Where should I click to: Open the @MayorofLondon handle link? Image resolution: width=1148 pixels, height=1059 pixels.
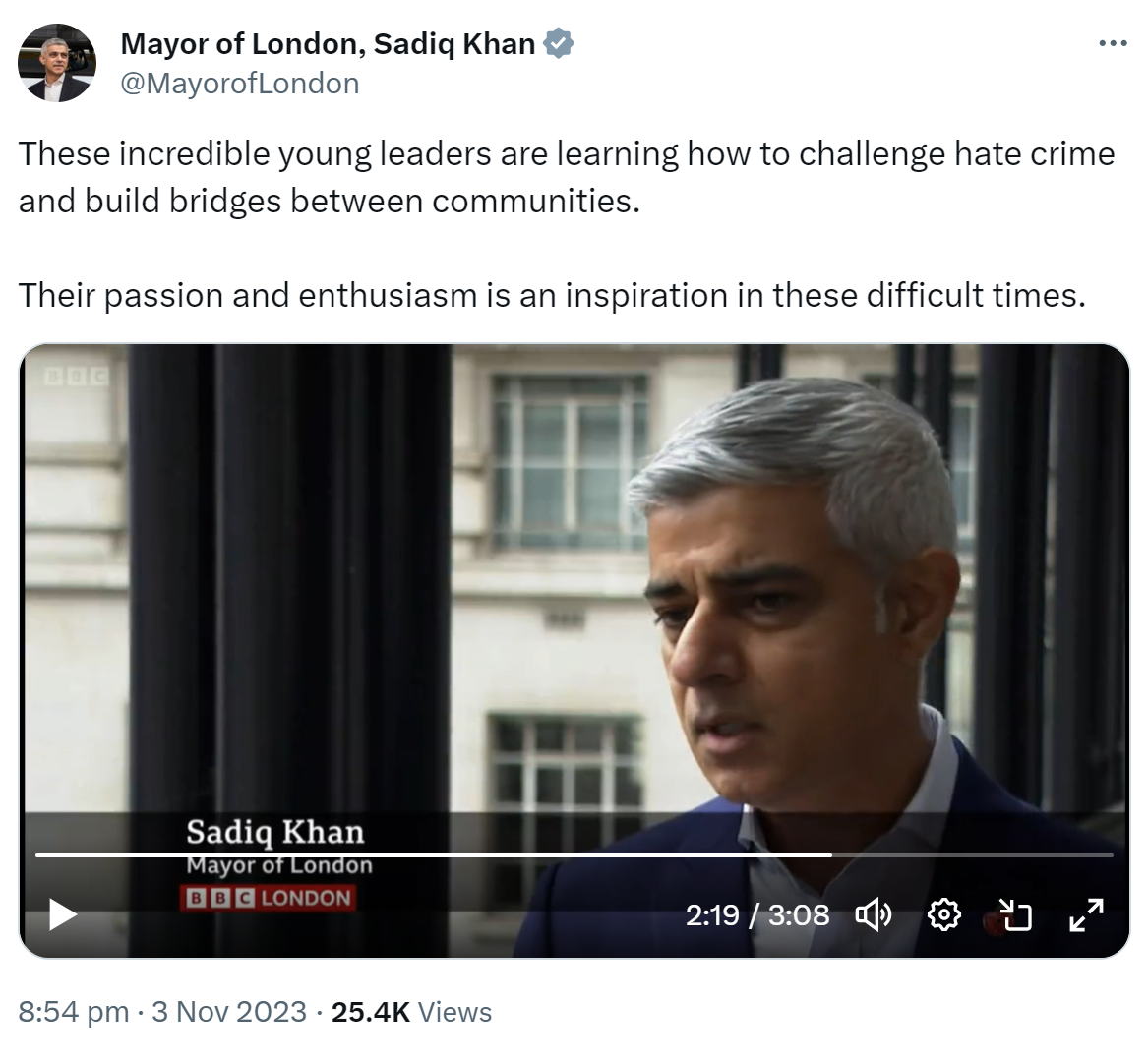239,84
